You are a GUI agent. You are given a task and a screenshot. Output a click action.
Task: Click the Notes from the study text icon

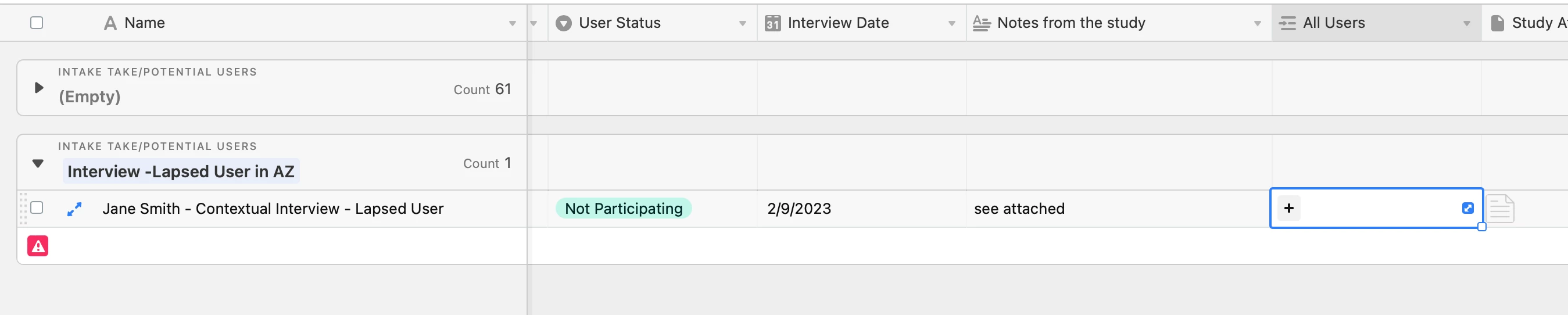click(x=981, y=23)
